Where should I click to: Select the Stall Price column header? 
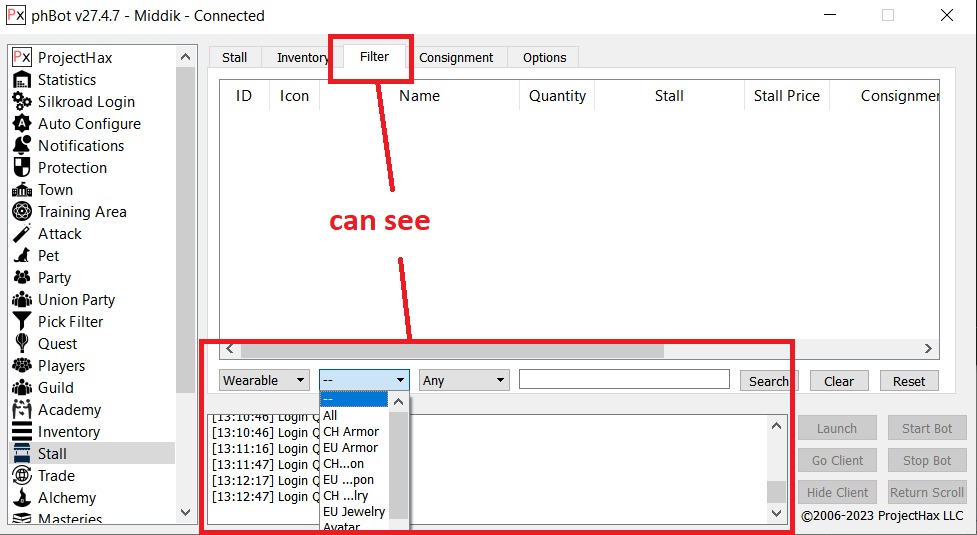tap(786, 96)
